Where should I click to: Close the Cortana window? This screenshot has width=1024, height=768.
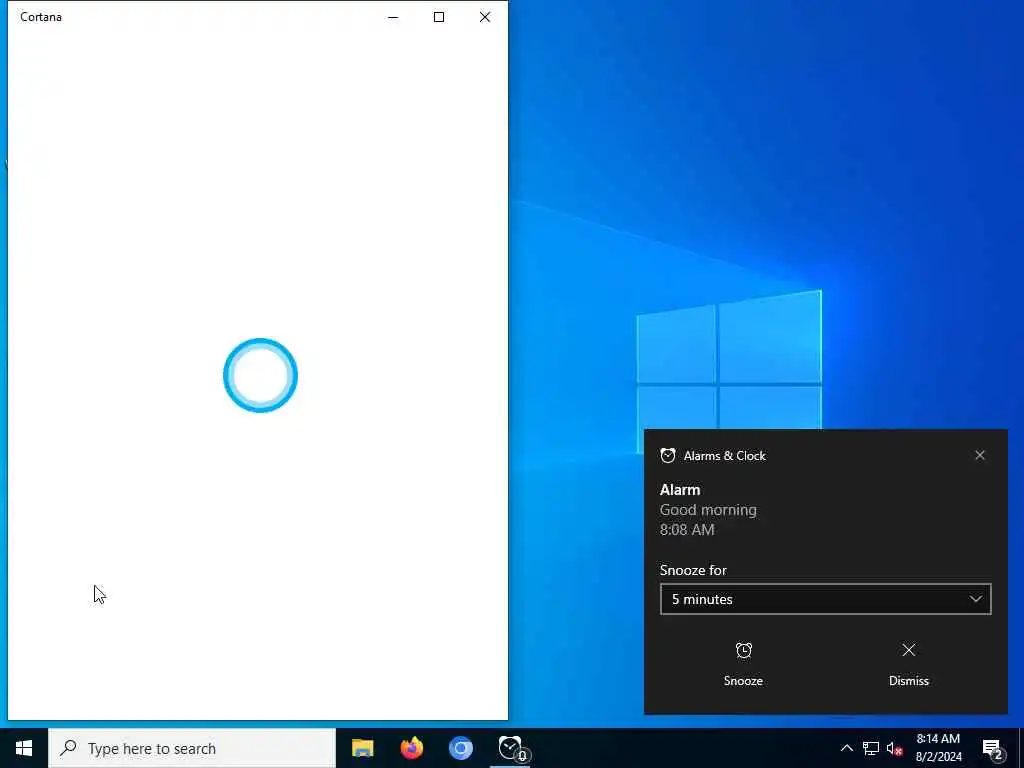(485, 17)
